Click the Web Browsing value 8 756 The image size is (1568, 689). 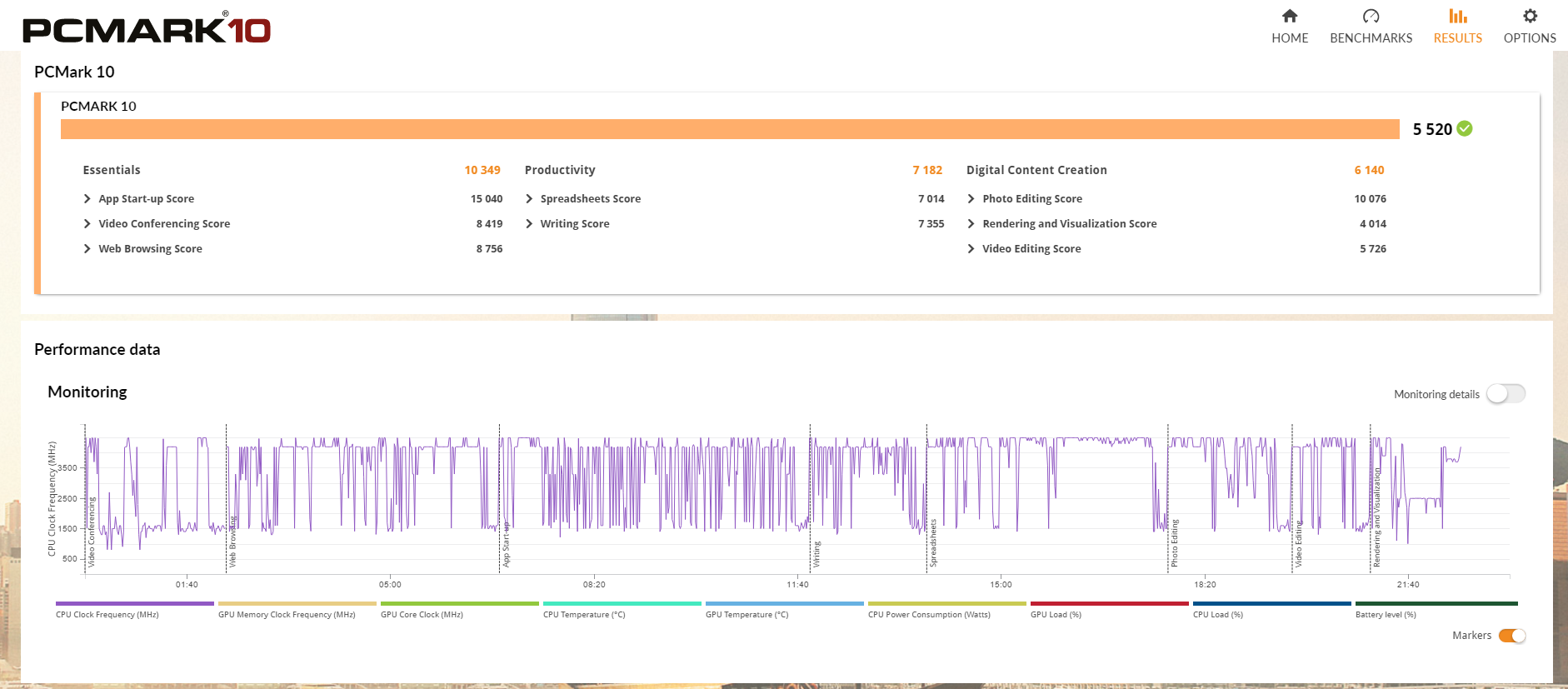coord(489,248)
